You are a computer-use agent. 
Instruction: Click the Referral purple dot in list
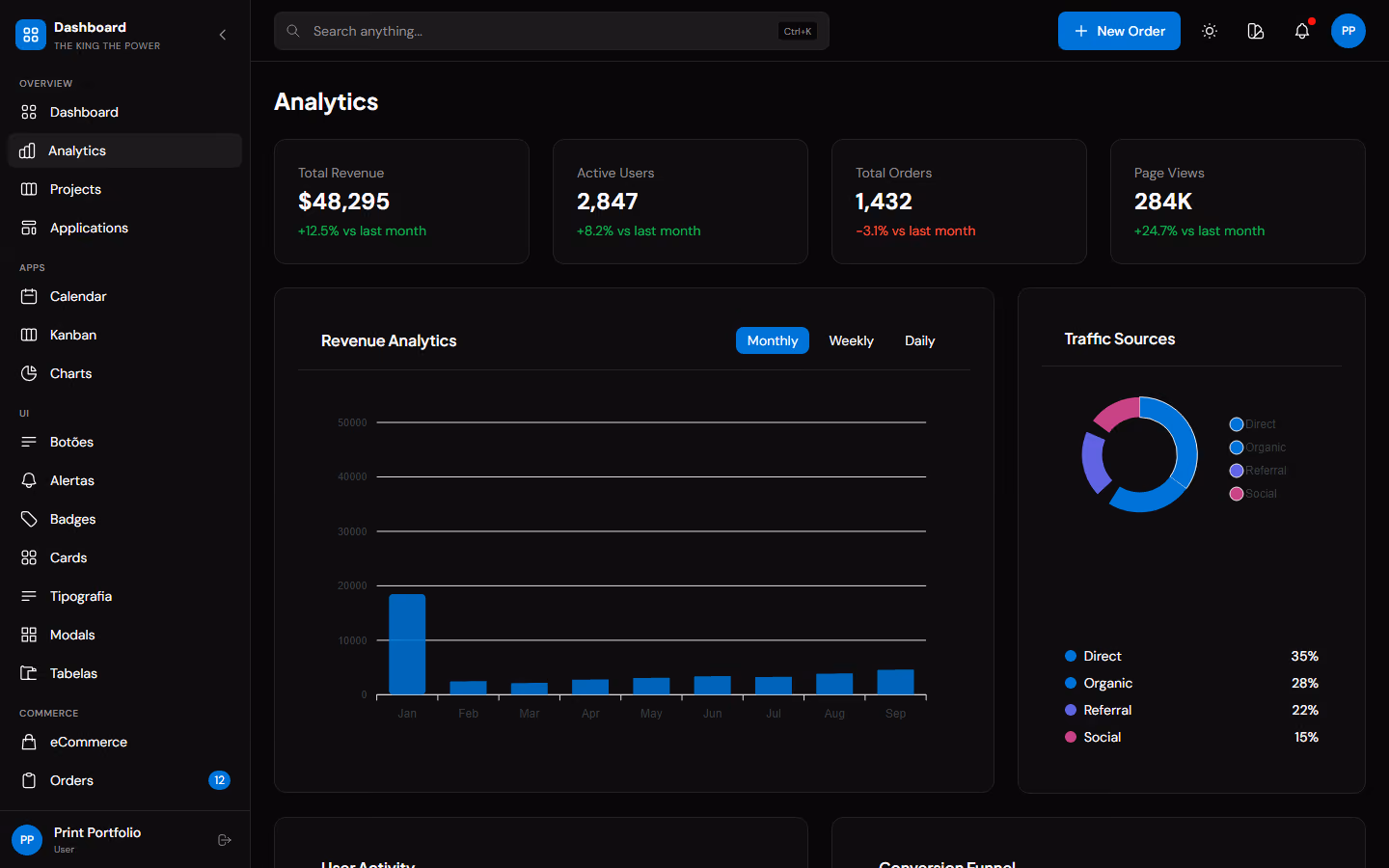1071,710
